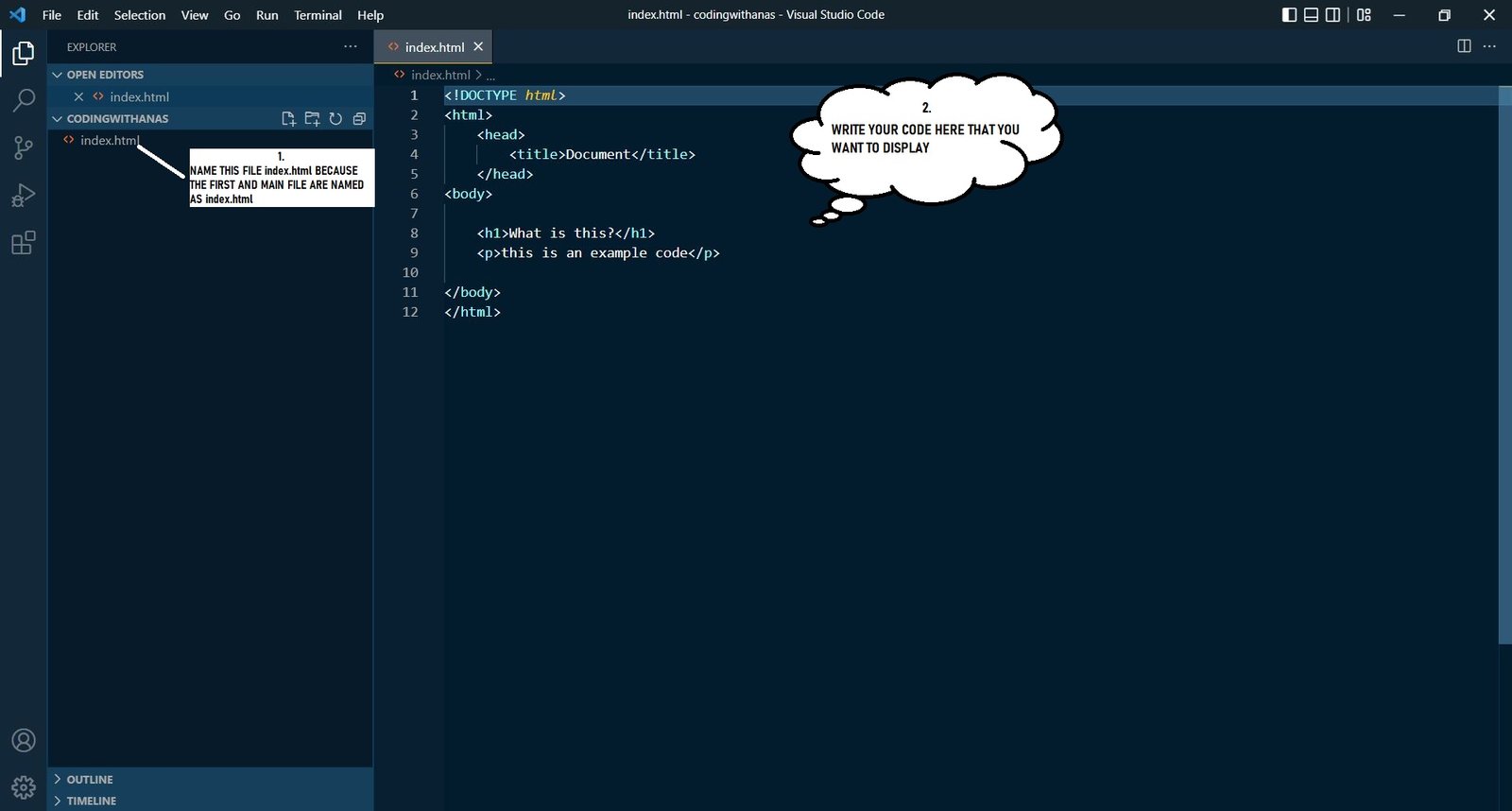Screen dimensions: 1512x811
Task: Open the View menu
Action: tap(195, 14)
